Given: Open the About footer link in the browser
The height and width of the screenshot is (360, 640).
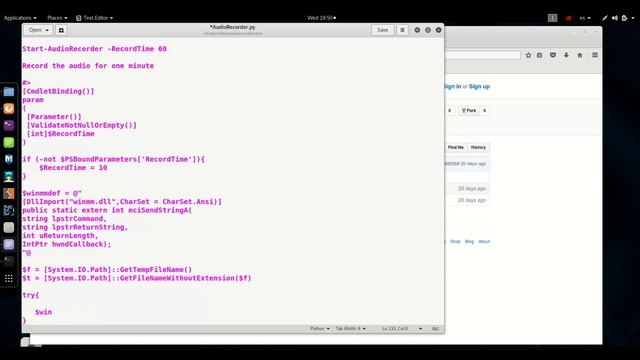Looking at the screenshot, I should point(484,242).
